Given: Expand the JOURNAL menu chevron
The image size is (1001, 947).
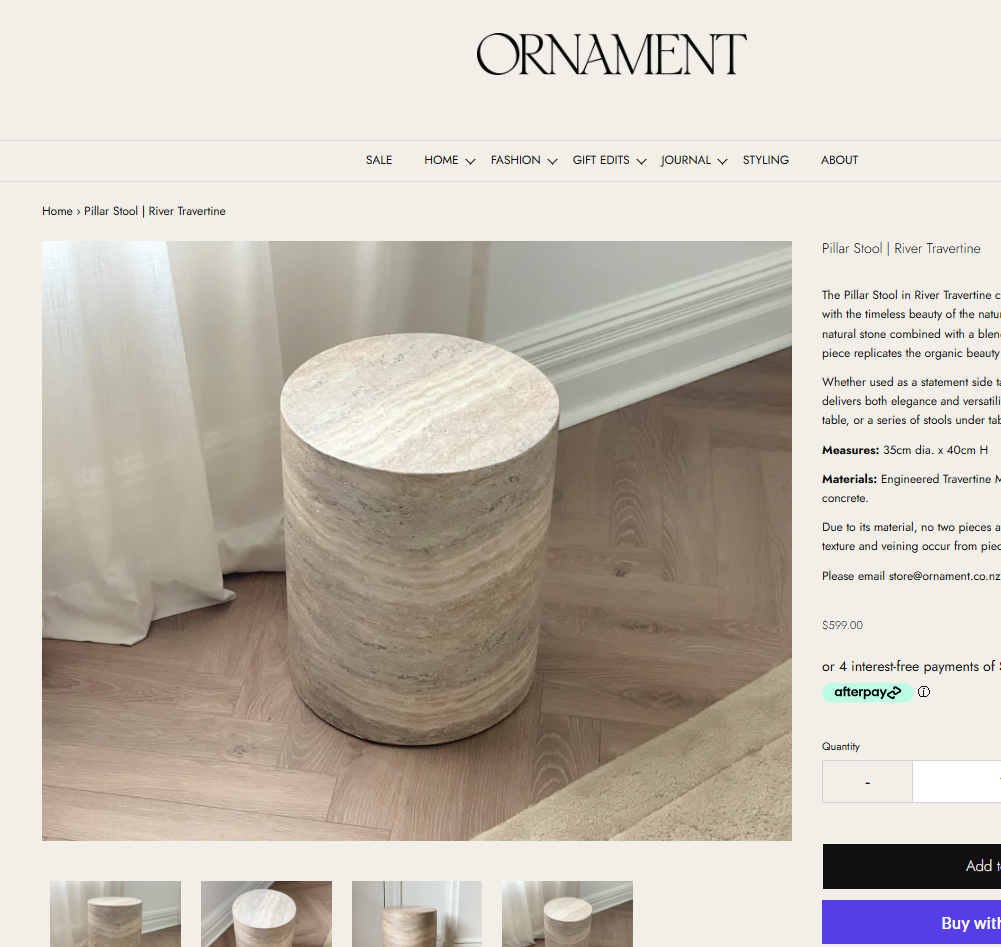Looking at the screenshot, I should (x=722, y=162).
